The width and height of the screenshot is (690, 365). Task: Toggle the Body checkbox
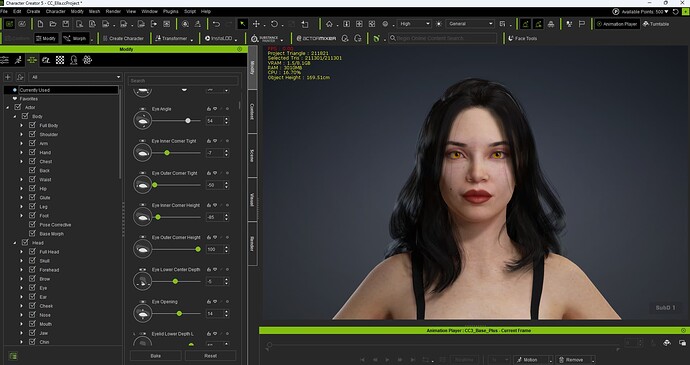point(25,116)
